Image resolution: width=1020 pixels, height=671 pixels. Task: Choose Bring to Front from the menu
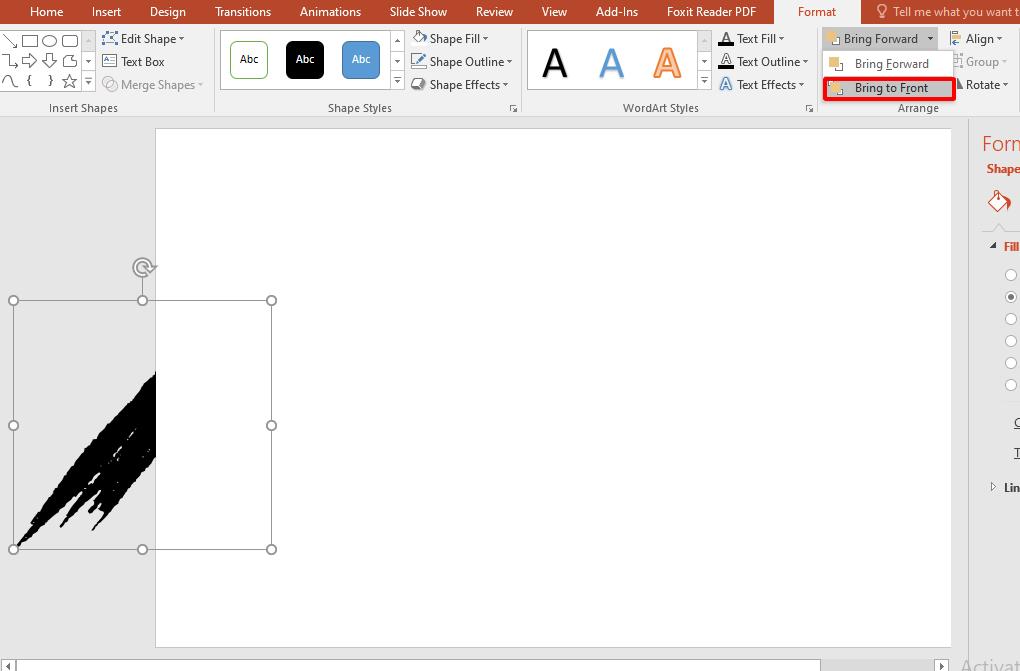[888, 88]
